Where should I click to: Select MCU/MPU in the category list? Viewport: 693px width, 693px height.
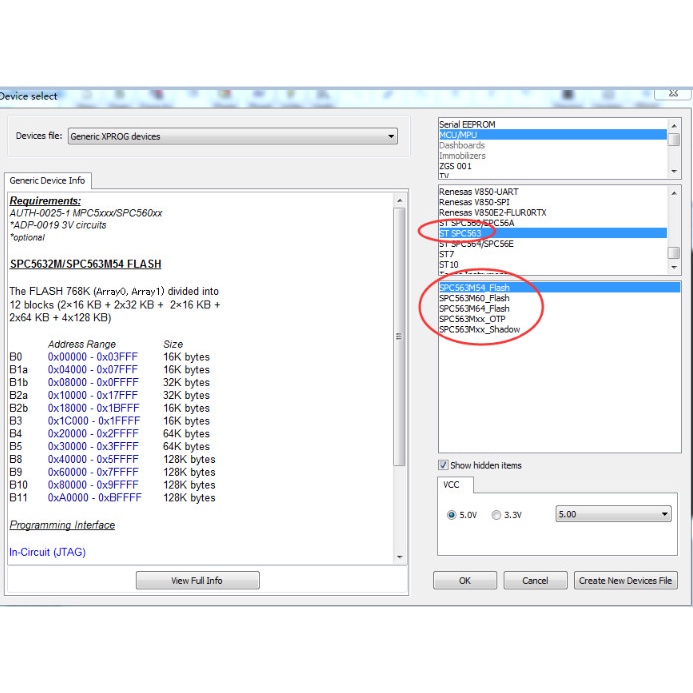tap(460, 135)
